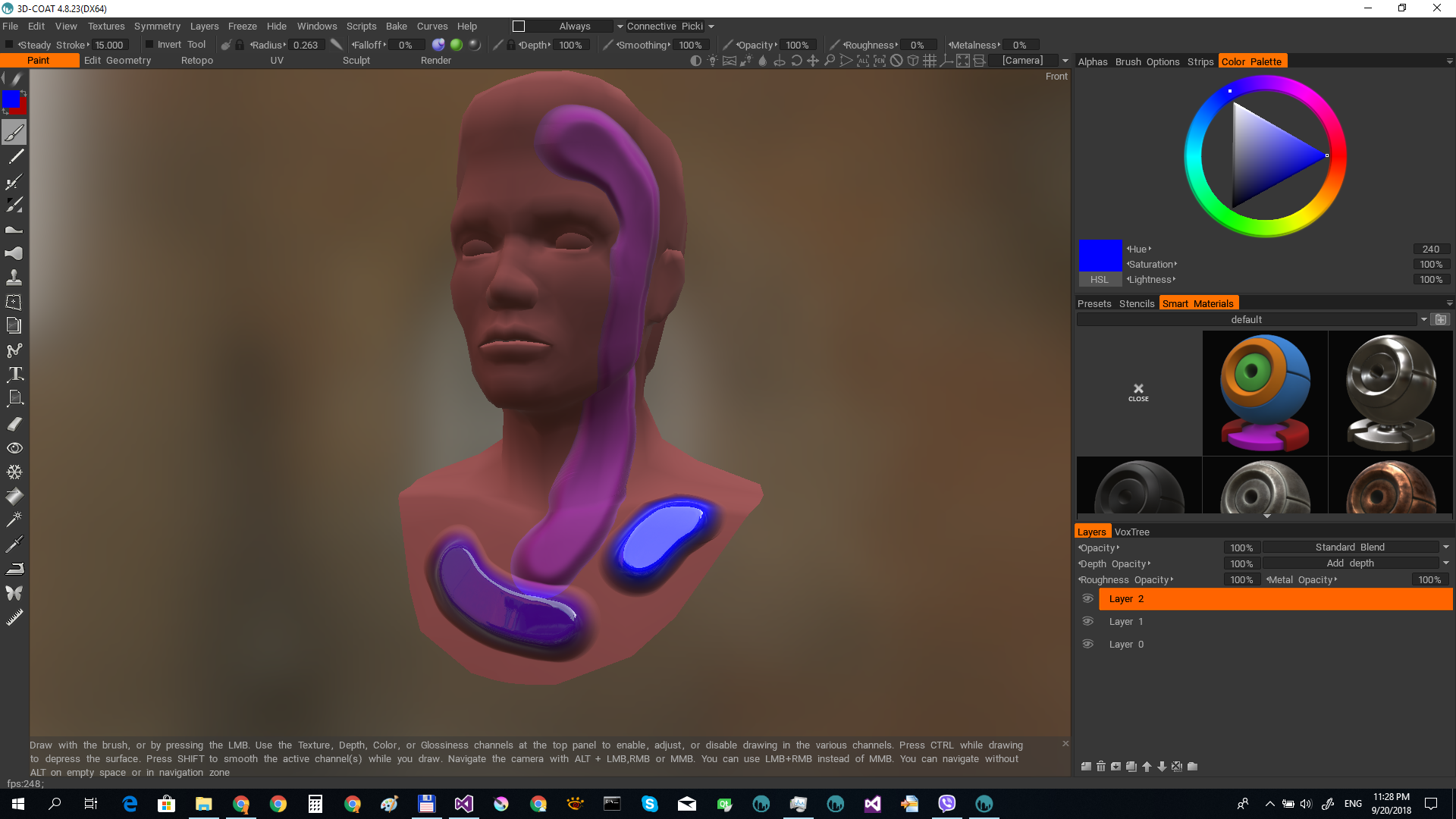The width and height of the screenshot is (1456, 819).
Task: Click the move layer down arrow
Action: [1162, 767]
